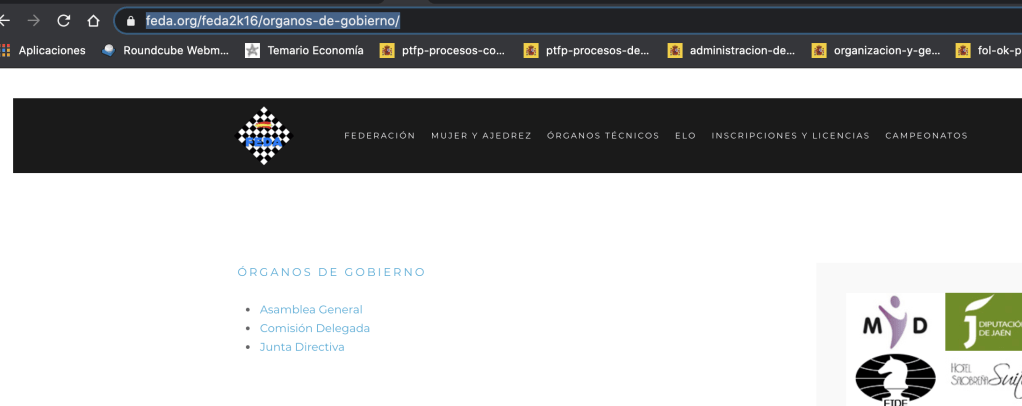Expand the Inscripciones y Licencias menu
The width and height of the screenshot is (1022, 406).
coord(790,136)
